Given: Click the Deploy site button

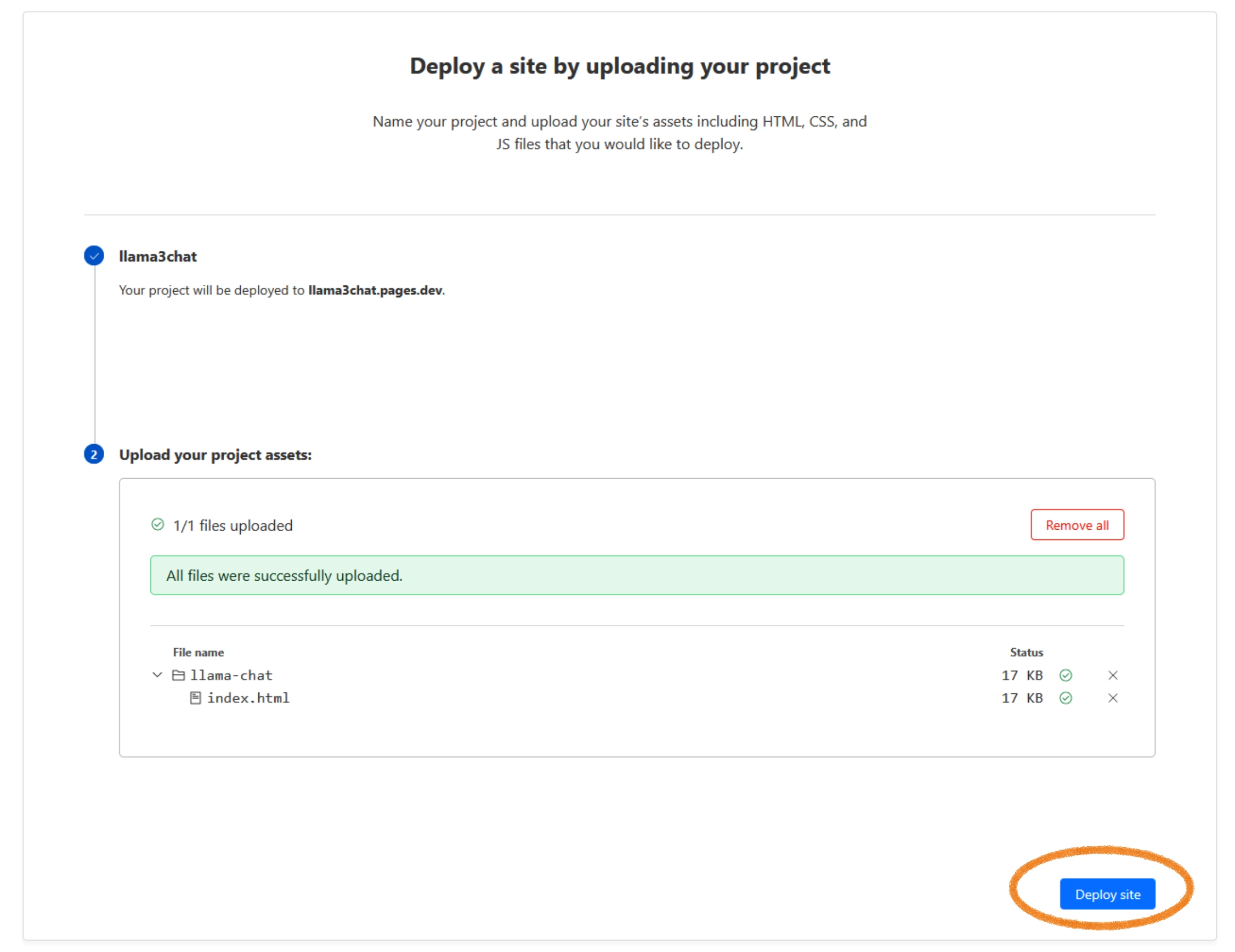Looking at the screenshot, I should 1106,894.
